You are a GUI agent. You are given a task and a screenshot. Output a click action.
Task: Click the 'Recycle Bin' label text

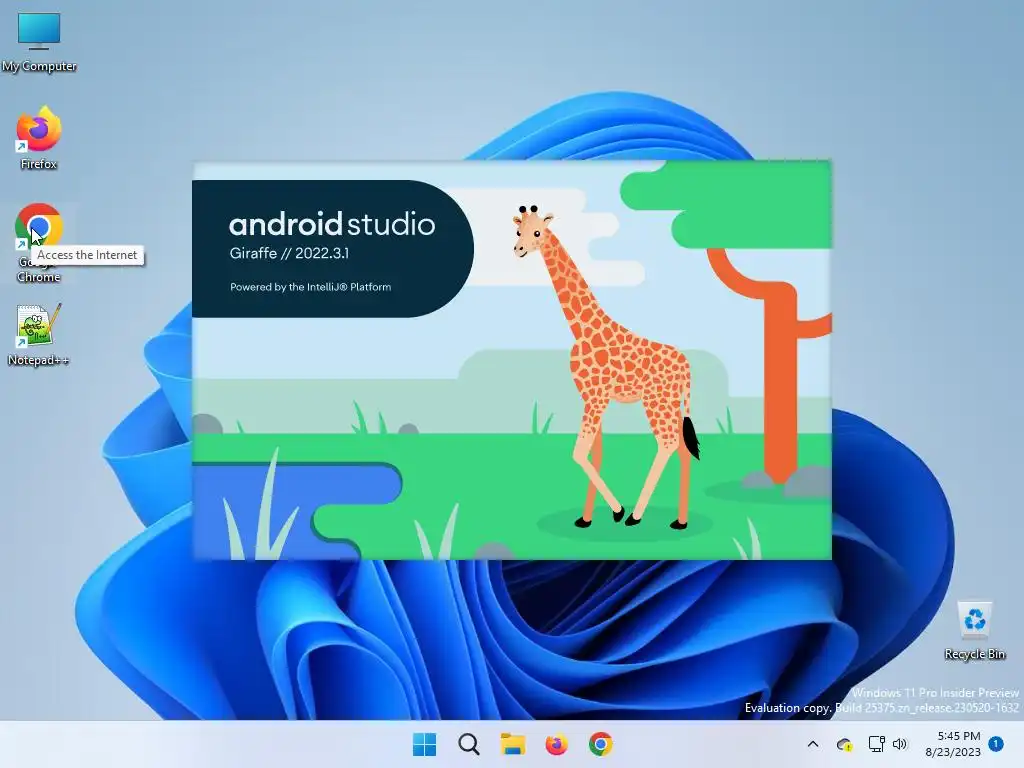[x=974, y=654]
